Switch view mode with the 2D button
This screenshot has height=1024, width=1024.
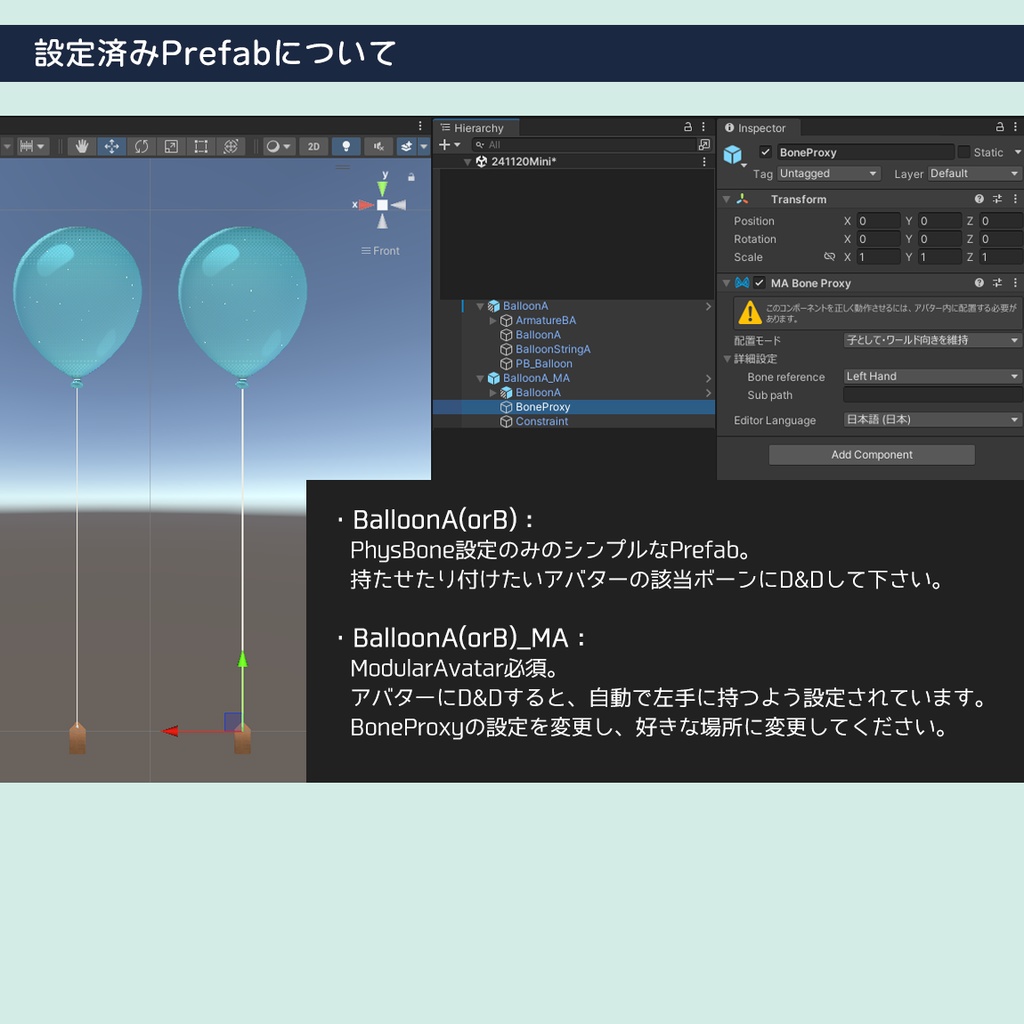click(x=313, y=146)
